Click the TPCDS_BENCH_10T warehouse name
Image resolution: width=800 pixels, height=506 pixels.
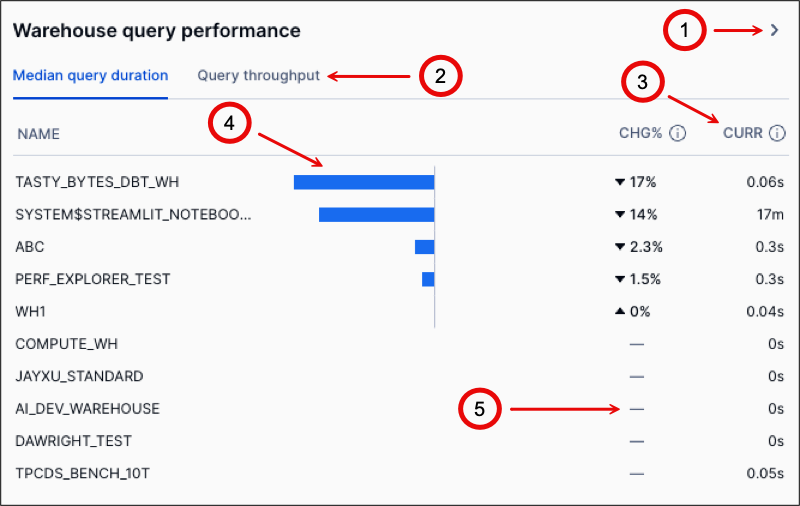coord(82,472)
